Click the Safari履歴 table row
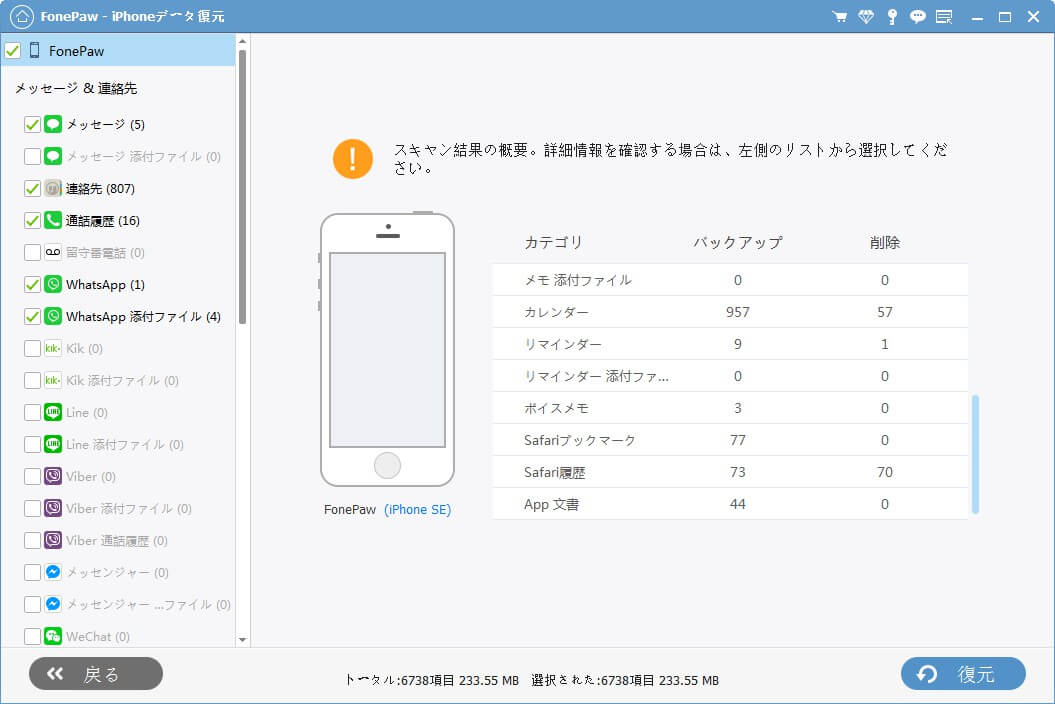 [x=730, y=472]
